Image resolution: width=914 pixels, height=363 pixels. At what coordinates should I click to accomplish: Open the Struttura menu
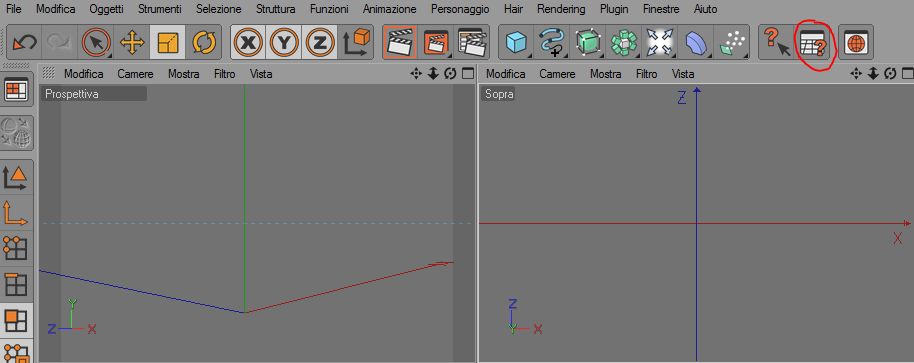275,9
